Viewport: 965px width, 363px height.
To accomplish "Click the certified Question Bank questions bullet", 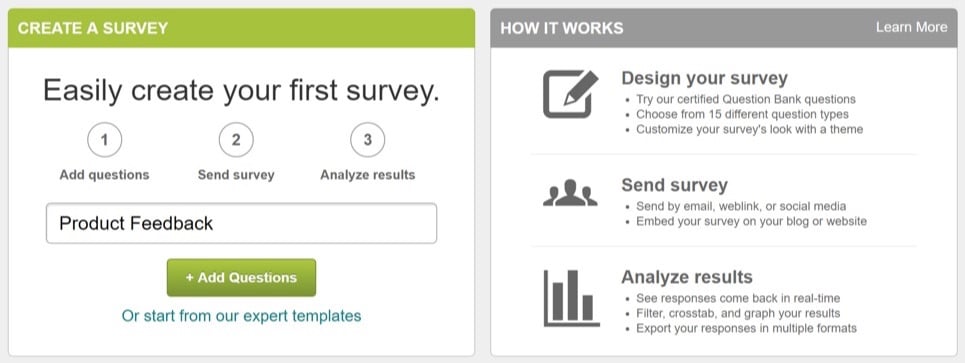I will 746,98.
